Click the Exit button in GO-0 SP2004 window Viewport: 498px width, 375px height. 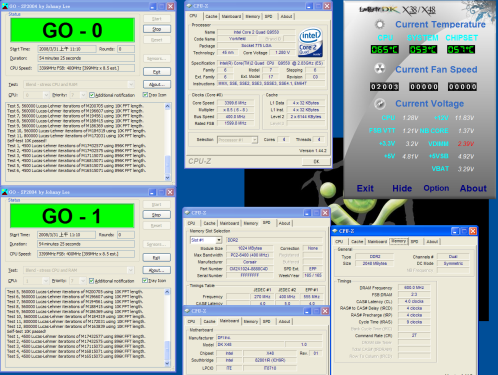pos(157,72)
